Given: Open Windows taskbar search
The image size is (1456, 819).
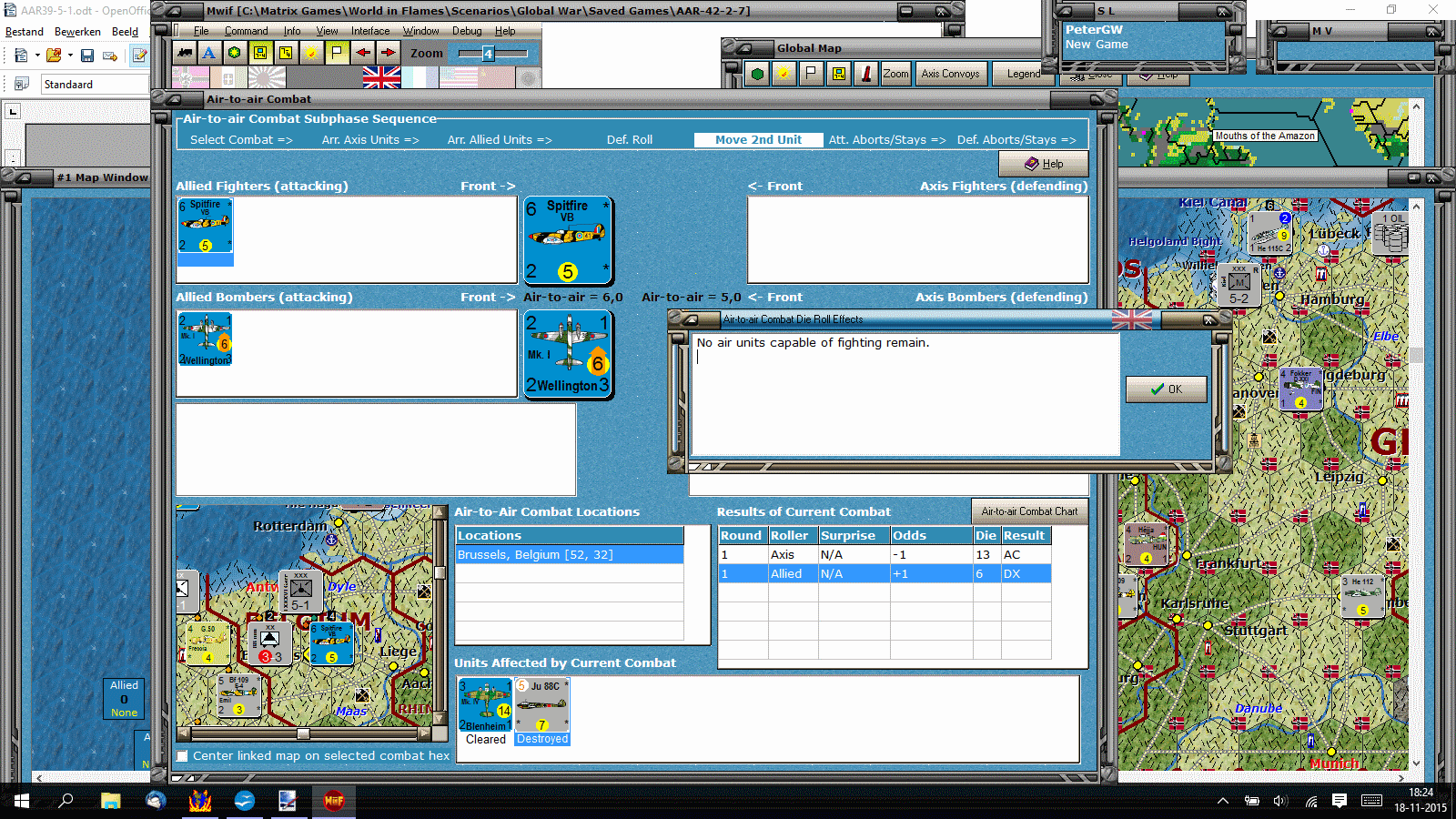Looking at the screenshot, I should point(66,801).
